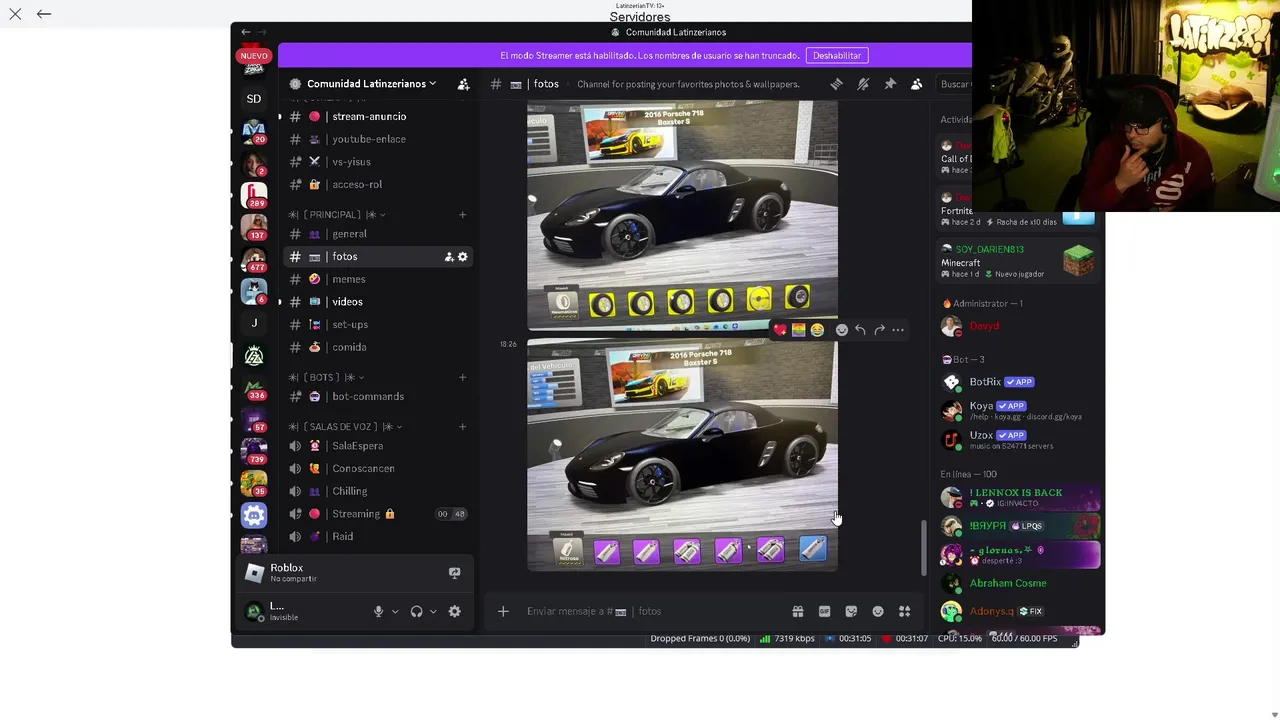This screenshot has width=1280, height=720.
Task: Open add reaction emoji picker on message
Action: pyautogui.click(x=842, y=330)
